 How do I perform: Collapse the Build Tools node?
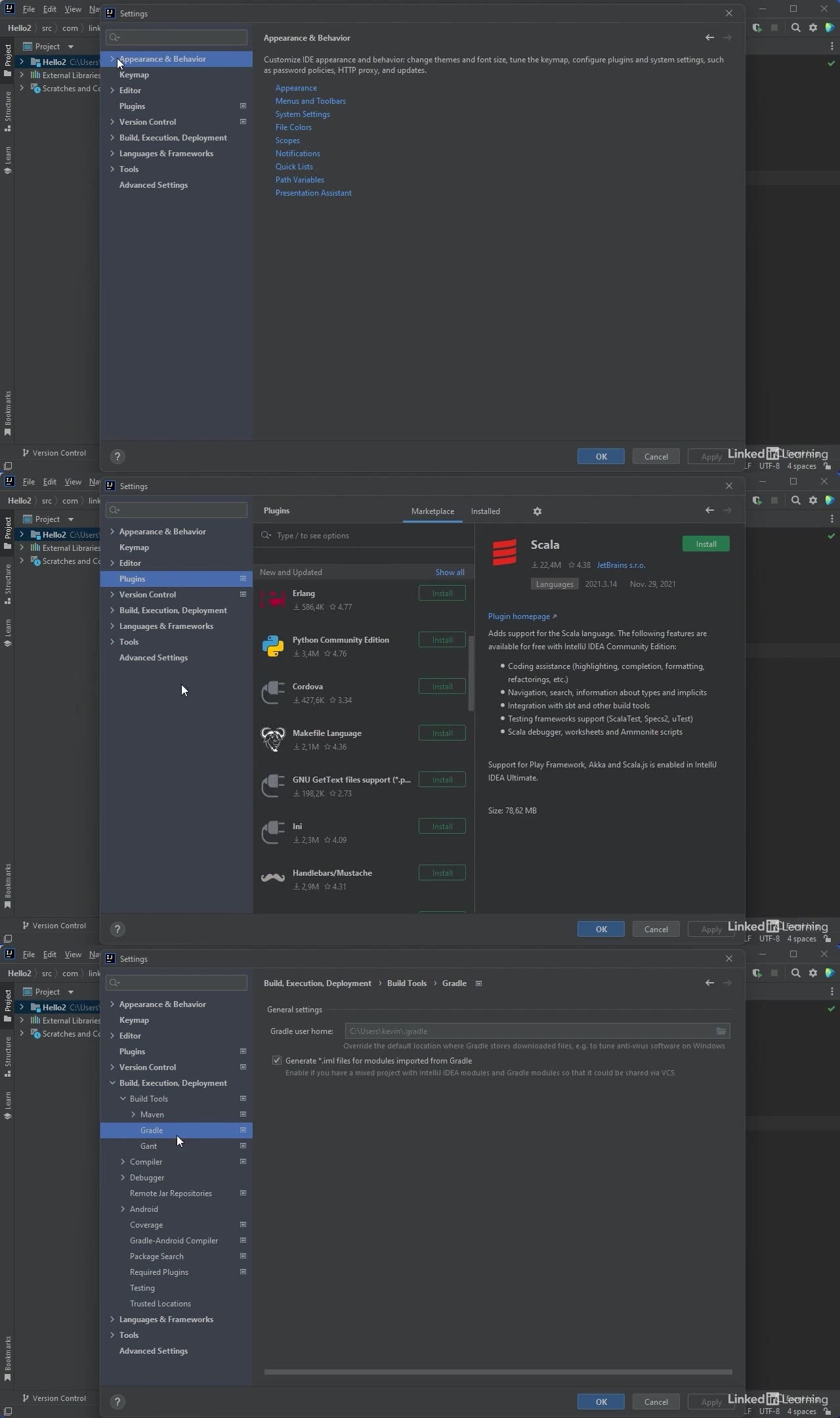tap(123, 1099)
